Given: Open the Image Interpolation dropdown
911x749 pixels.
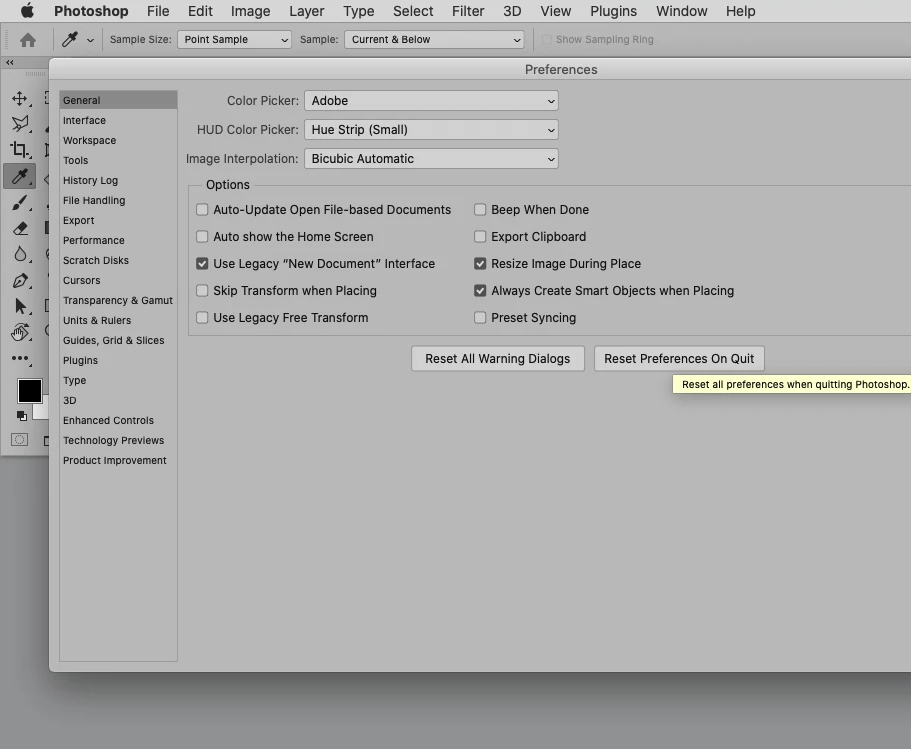Looking at the screenshot, I should click(431, 159).
